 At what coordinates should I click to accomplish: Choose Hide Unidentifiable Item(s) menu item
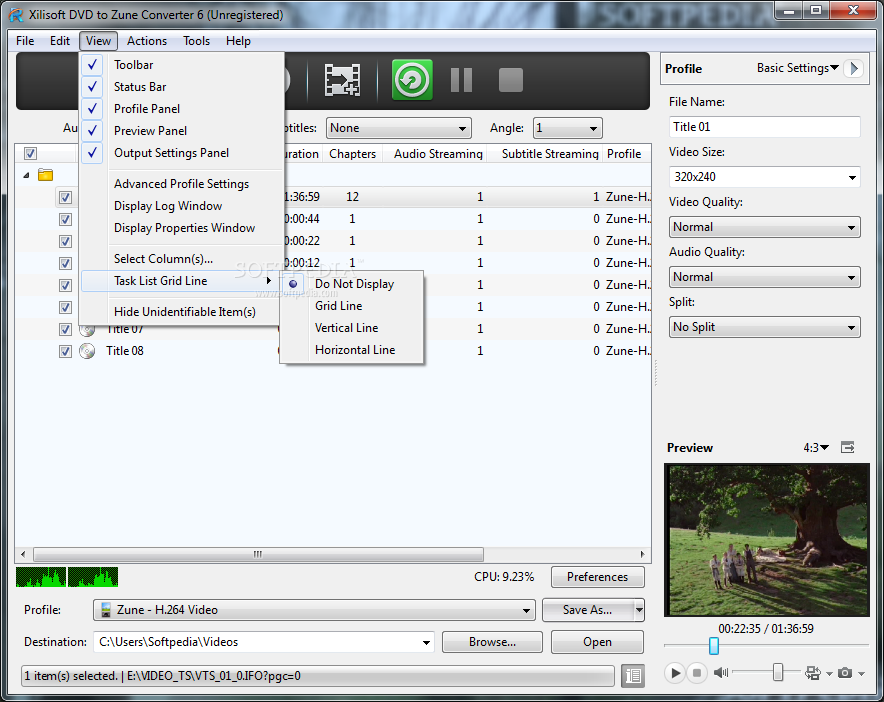(184, 312)
